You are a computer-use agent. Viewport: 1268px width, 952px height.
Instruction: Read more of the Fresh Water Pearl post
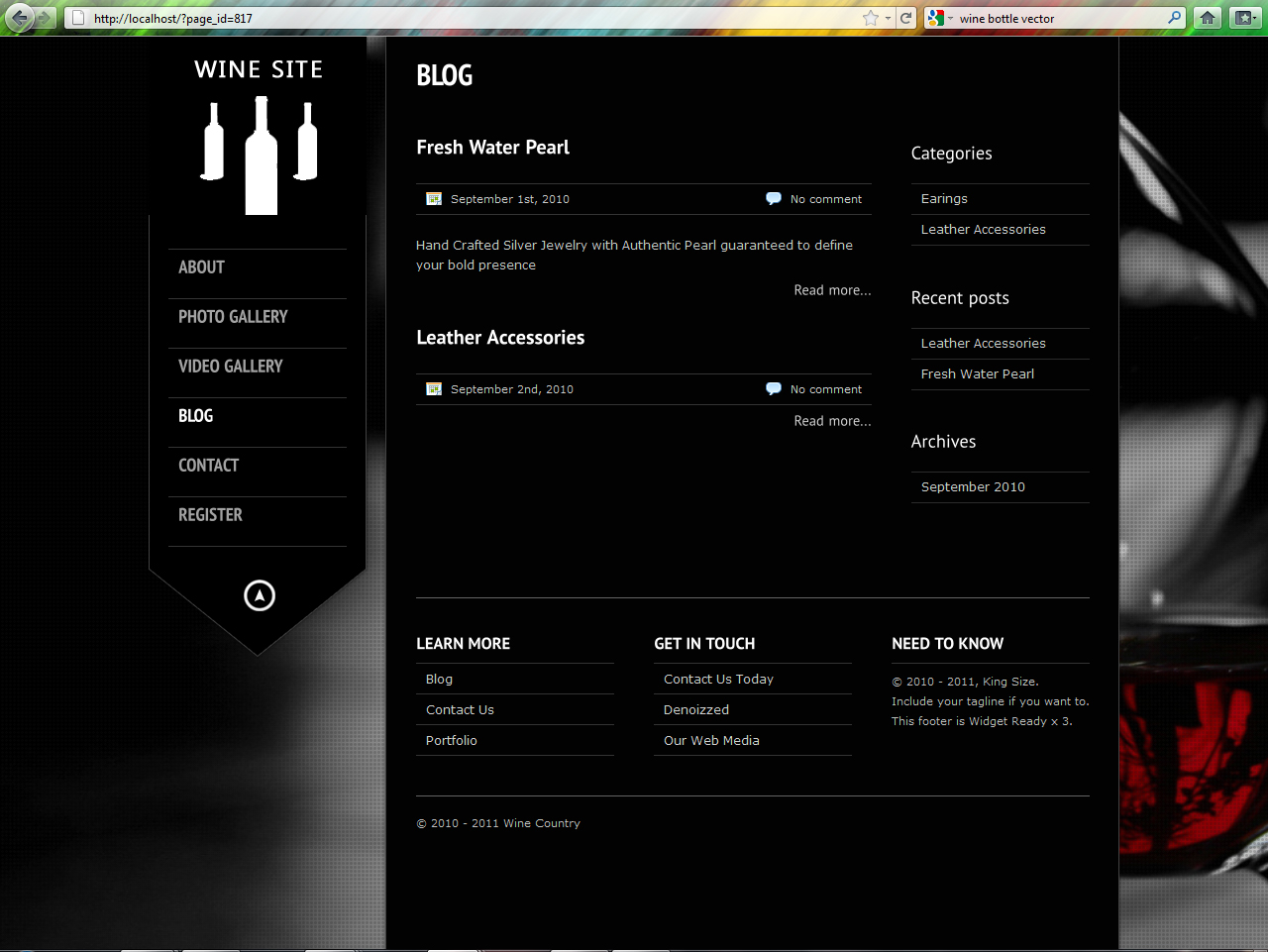[832, 290]
